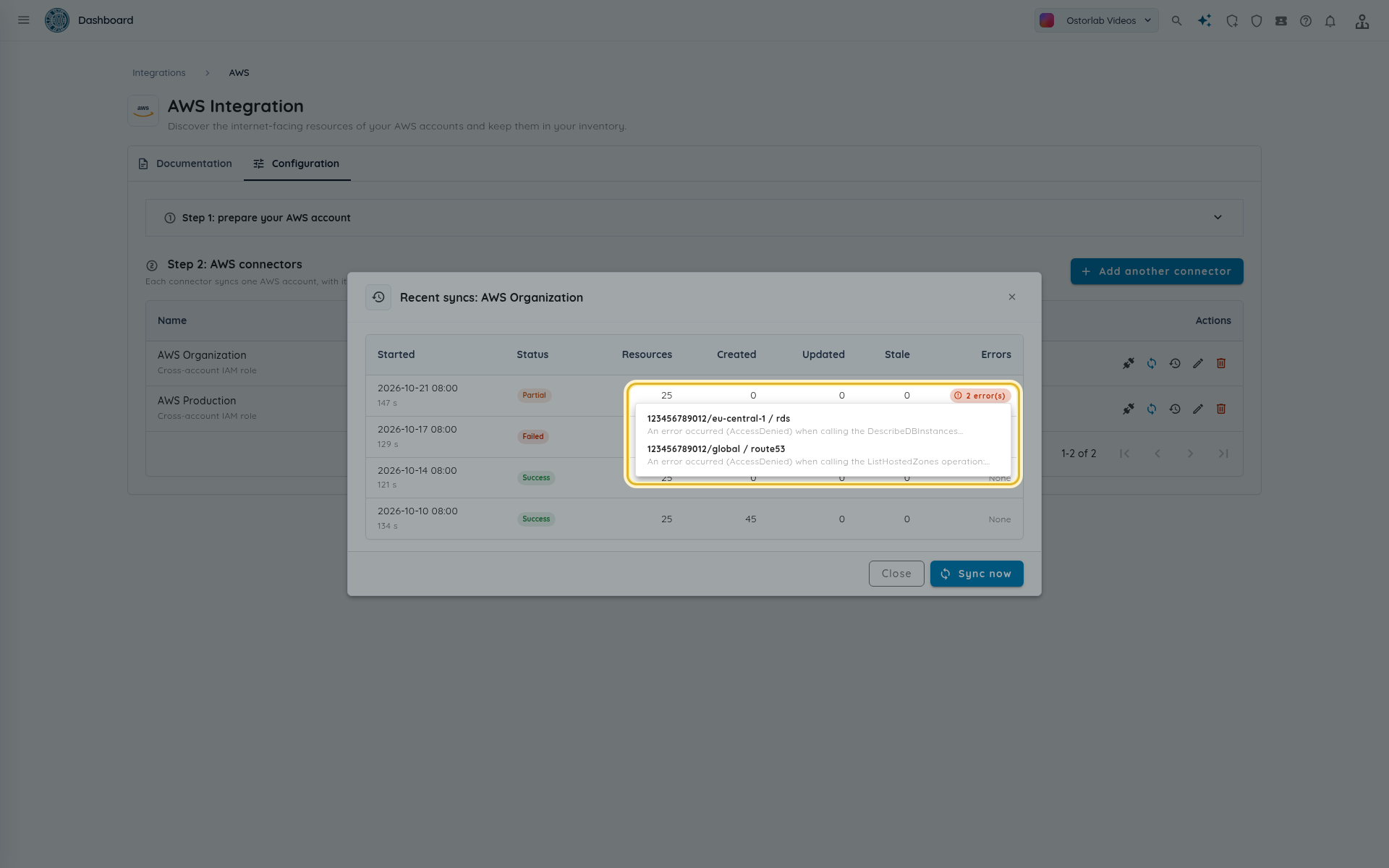Click the Failed status chip
The image size is (1389, 868).
tap(533, 437)
